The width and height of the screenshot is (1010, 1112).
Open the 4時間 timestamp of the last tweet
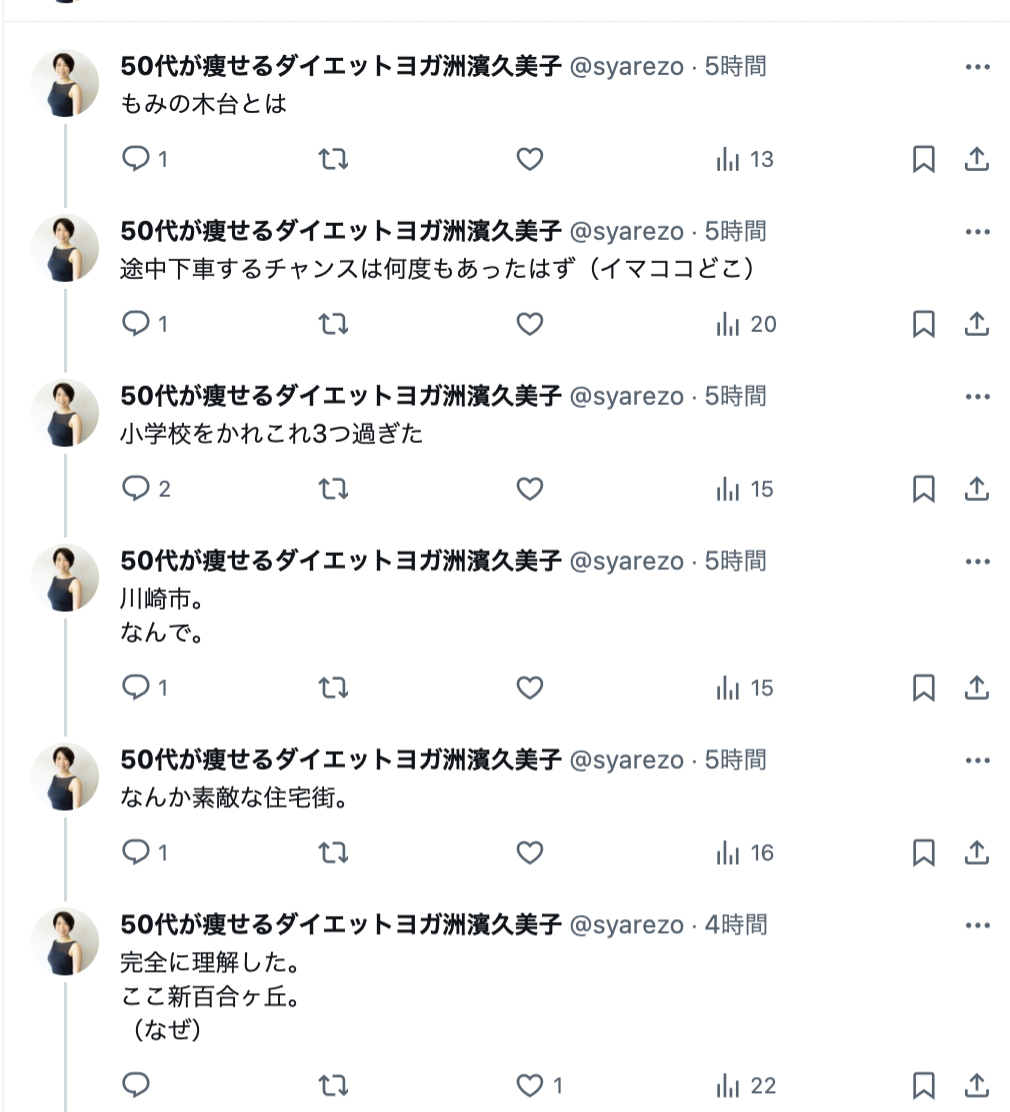(x=736, y=926)
